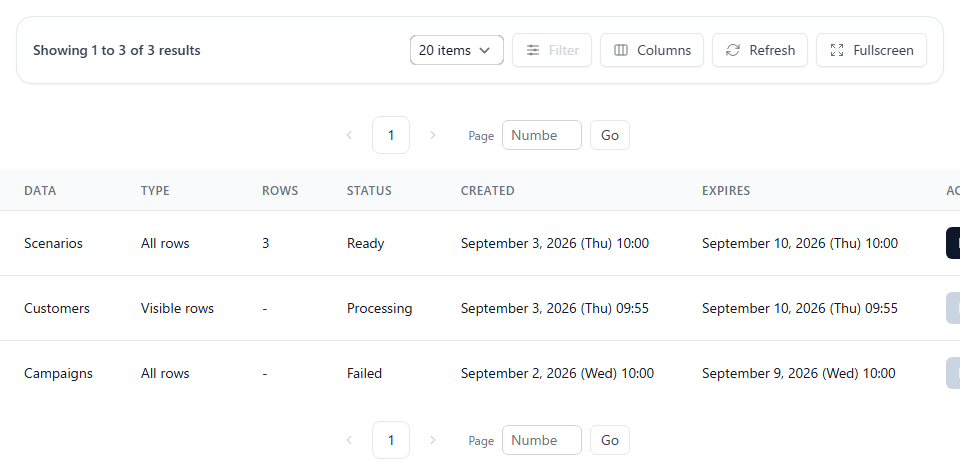The height and width of the screenshot is (475, 960).
Task: Sort by the STATUS column header
Action: tap(369, 190)
